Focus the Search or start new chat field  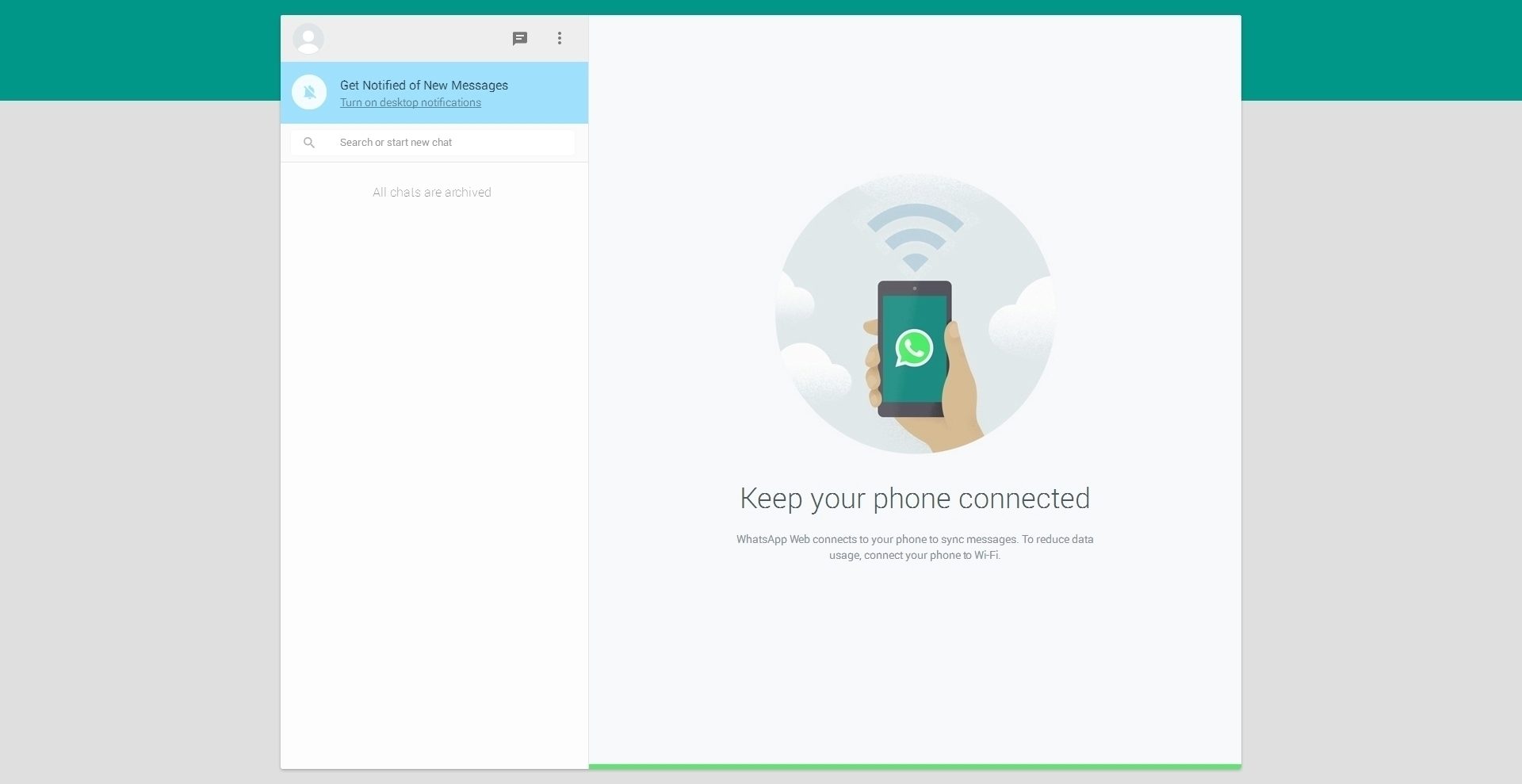click(x=433, y=143)
